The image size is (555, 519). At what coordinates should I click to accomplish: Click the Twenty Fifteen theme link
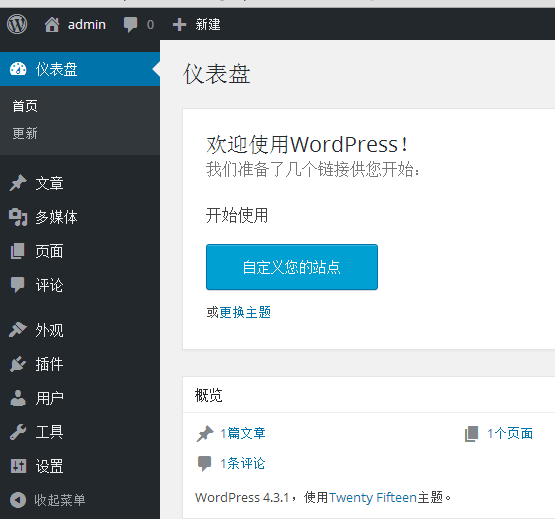373,497
